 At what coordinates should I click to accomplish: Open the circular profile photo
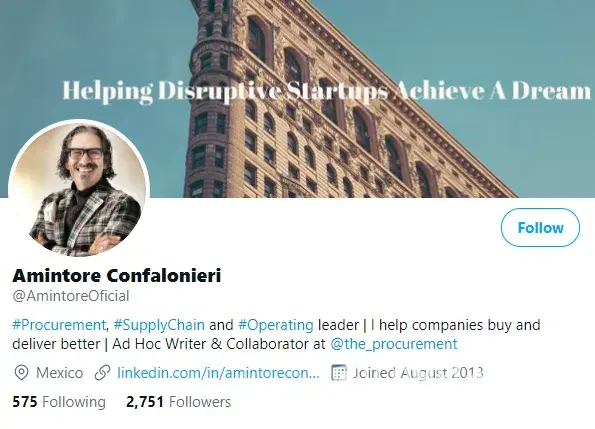pyautogui.click(x=79, y=190)
